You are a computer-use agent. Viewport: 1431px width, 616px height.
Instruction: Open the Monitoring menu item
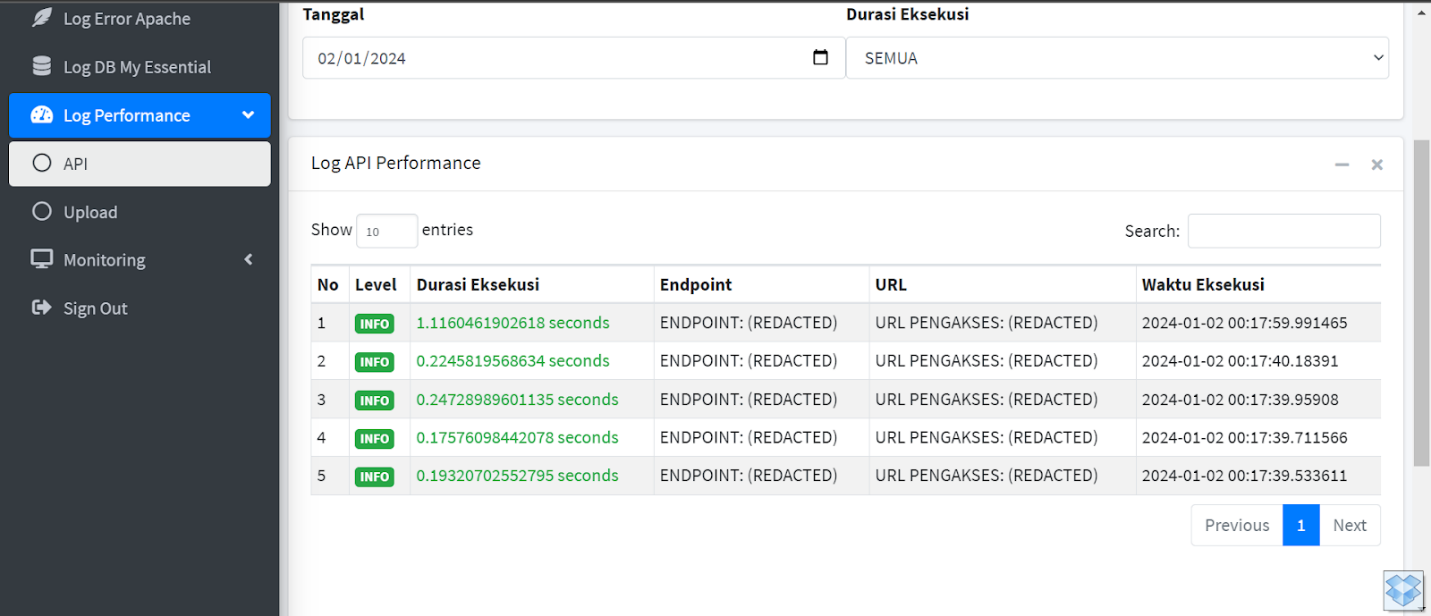click(140, 259)
